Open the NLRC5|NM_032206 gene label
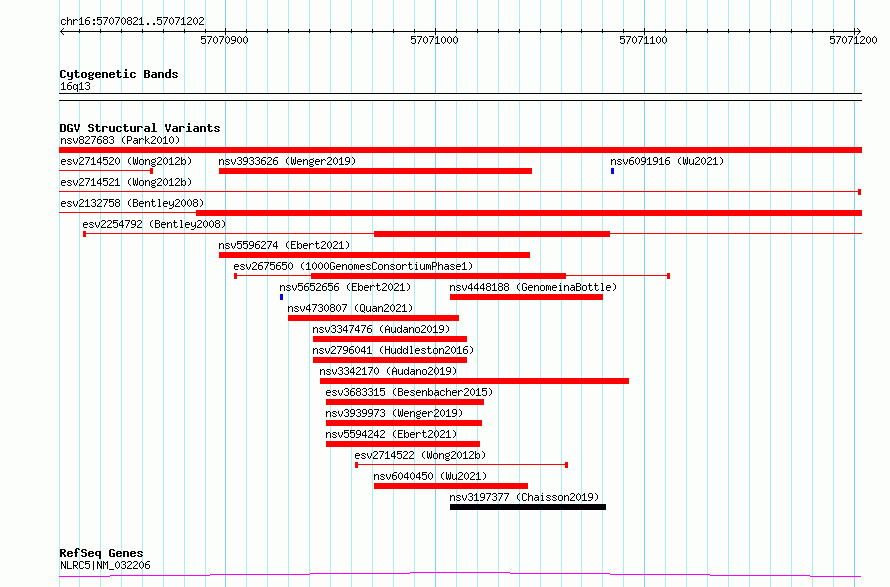Image resolution: width=890 pixels, height=587 pixels. (105, 565)
